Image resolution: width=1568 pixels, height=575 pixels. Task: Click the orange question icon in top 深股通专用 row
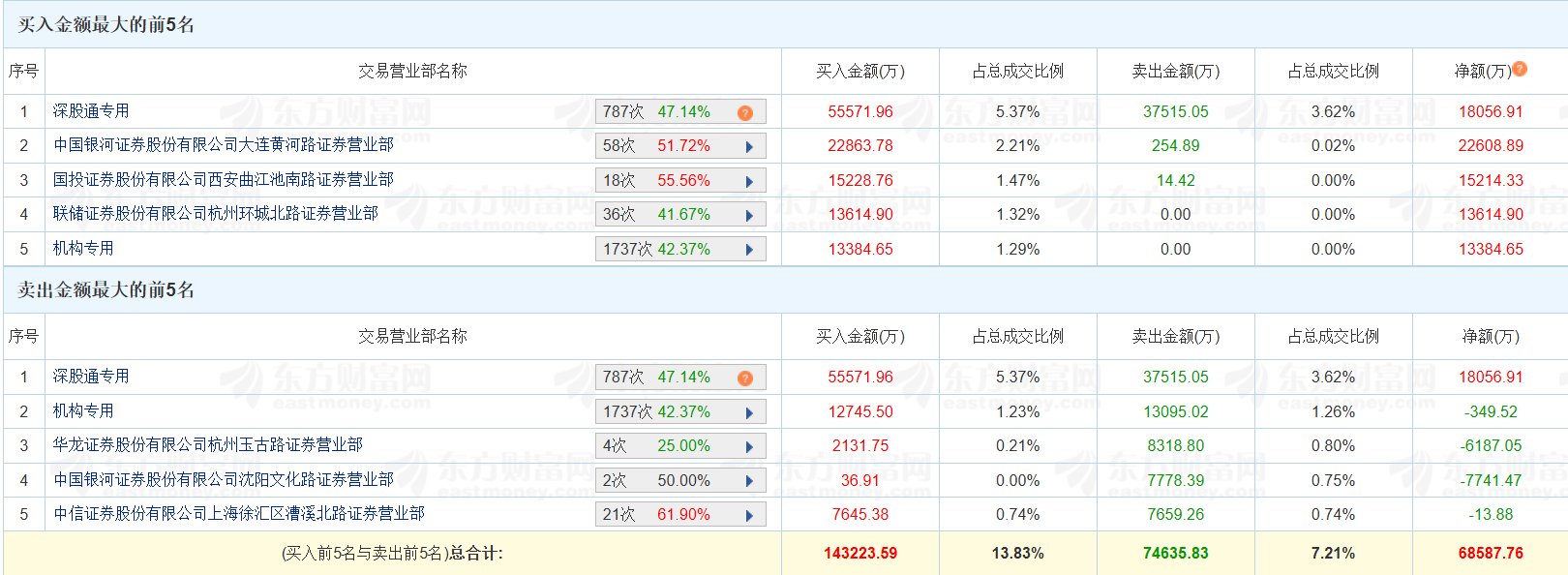(745, 112)
